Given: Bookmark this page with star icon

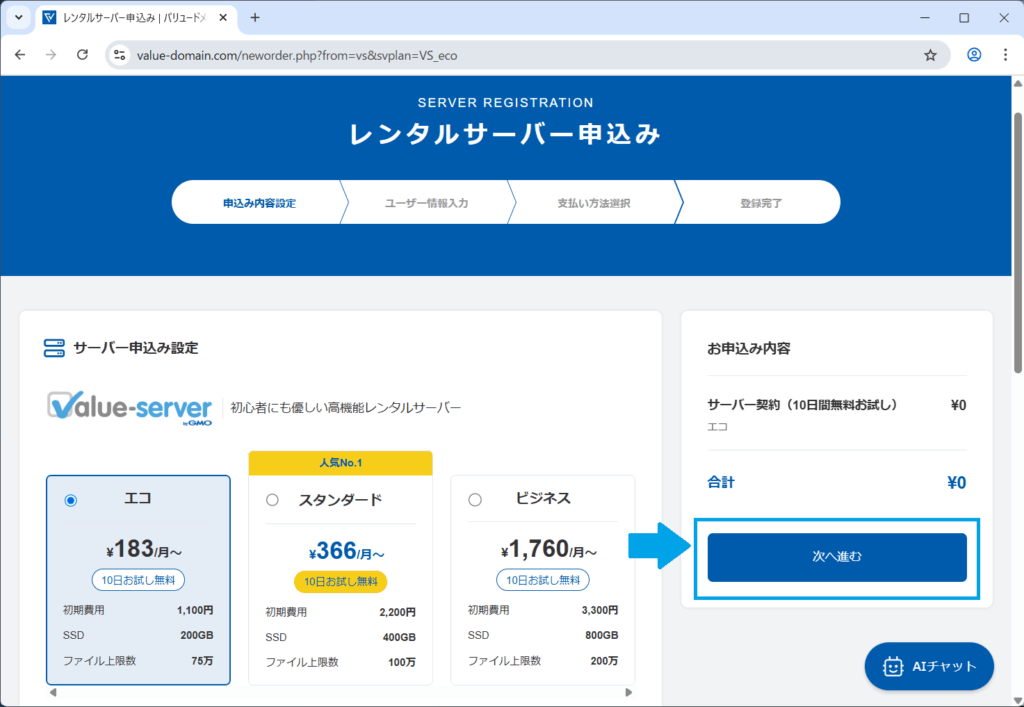Looking at the screenshot, I should point(930,55).
